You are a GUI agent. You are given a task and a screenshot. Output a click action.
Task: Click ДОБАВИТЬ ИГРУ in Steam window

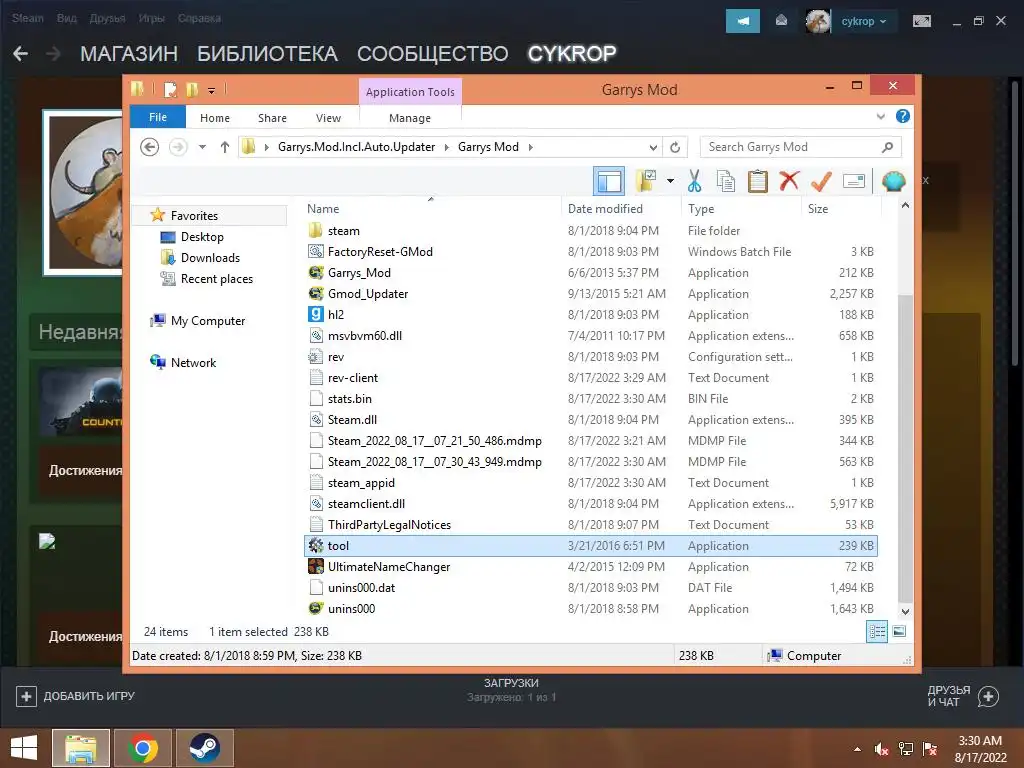click(76, 696)
